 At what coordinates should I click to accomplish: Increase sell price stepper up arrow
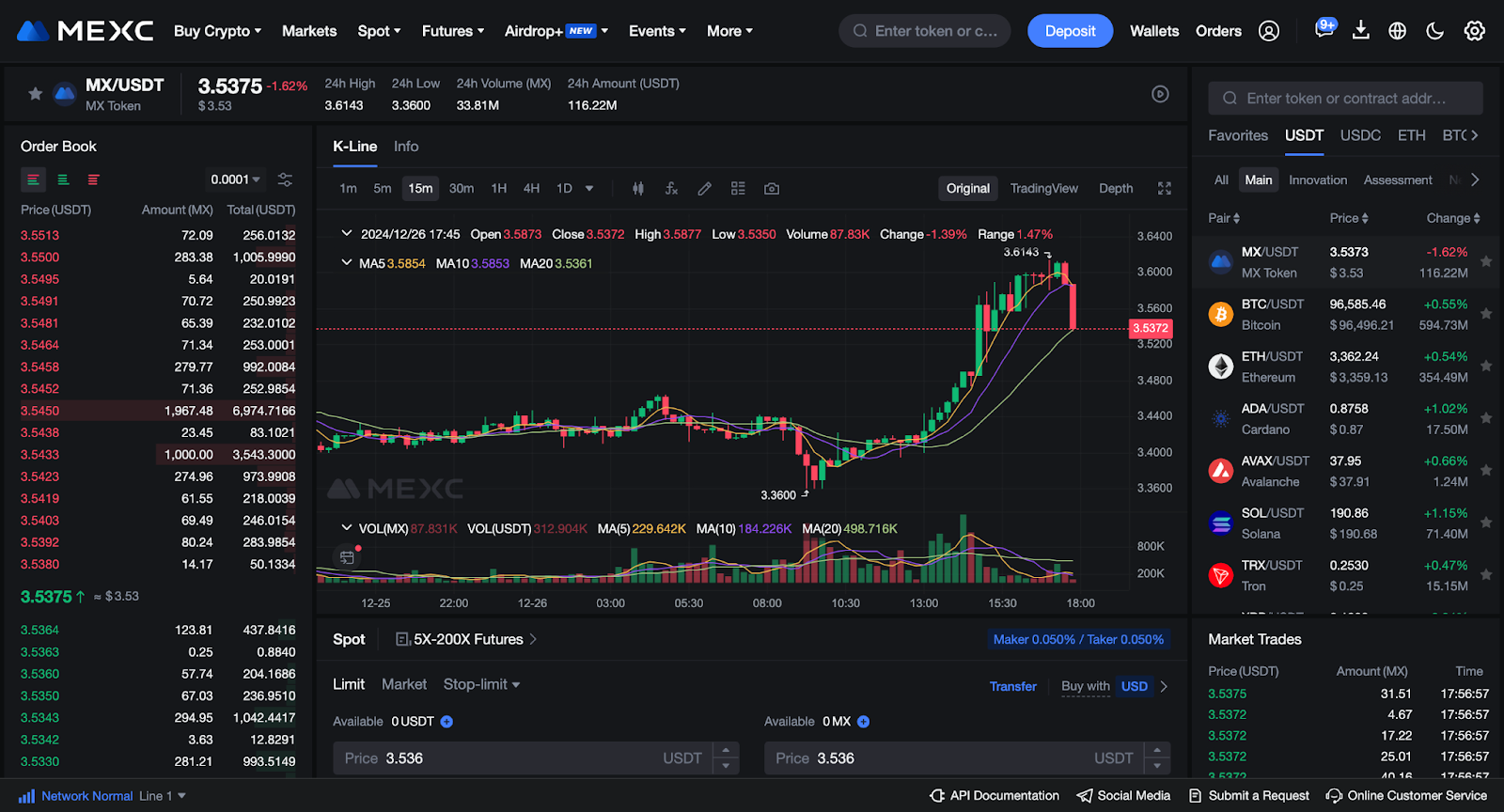point(1157,750)
